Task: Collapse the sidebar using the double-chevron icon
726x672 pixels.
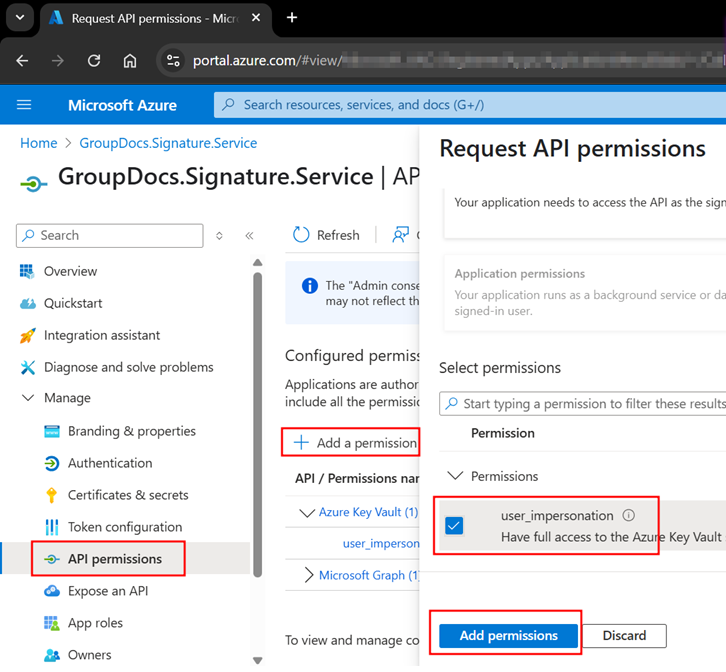Action: [x=249, y=236]
